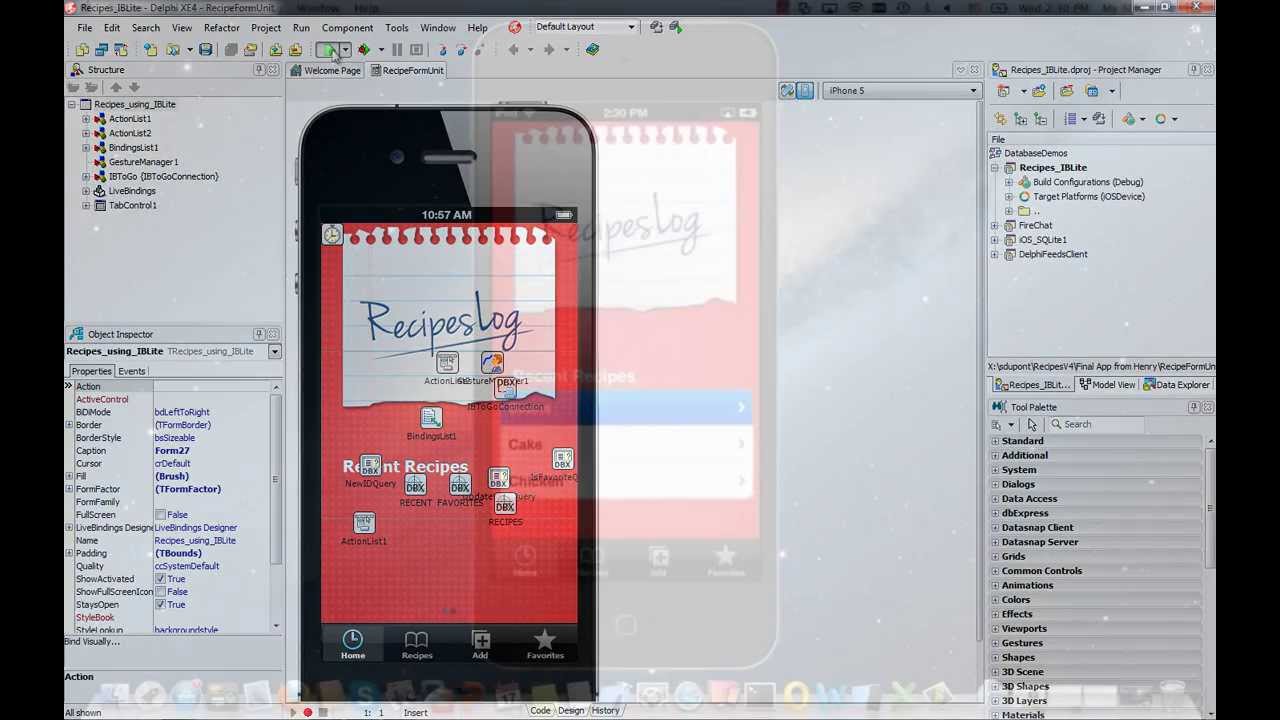Click the Run Without Debugging icon
The width and height of the screenshot is (1280, 720).
pyautogui.click(x=364, y=50)
